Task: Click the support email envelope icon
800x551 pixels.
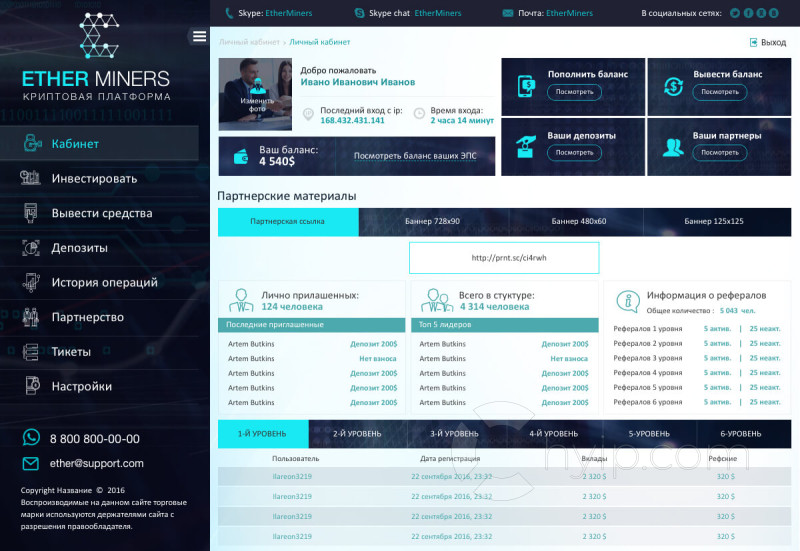Action: coord(31,463)
